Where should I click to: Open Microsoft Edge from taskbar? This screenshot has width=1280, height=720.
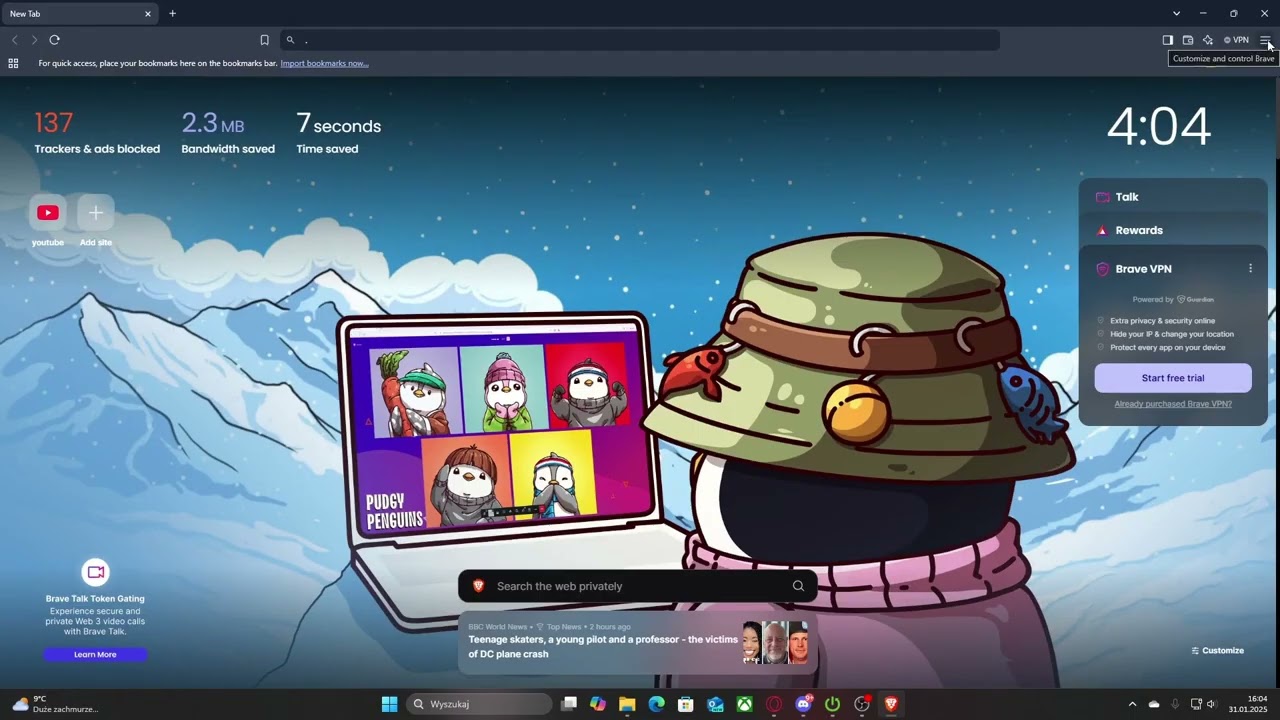coord(656,704)
